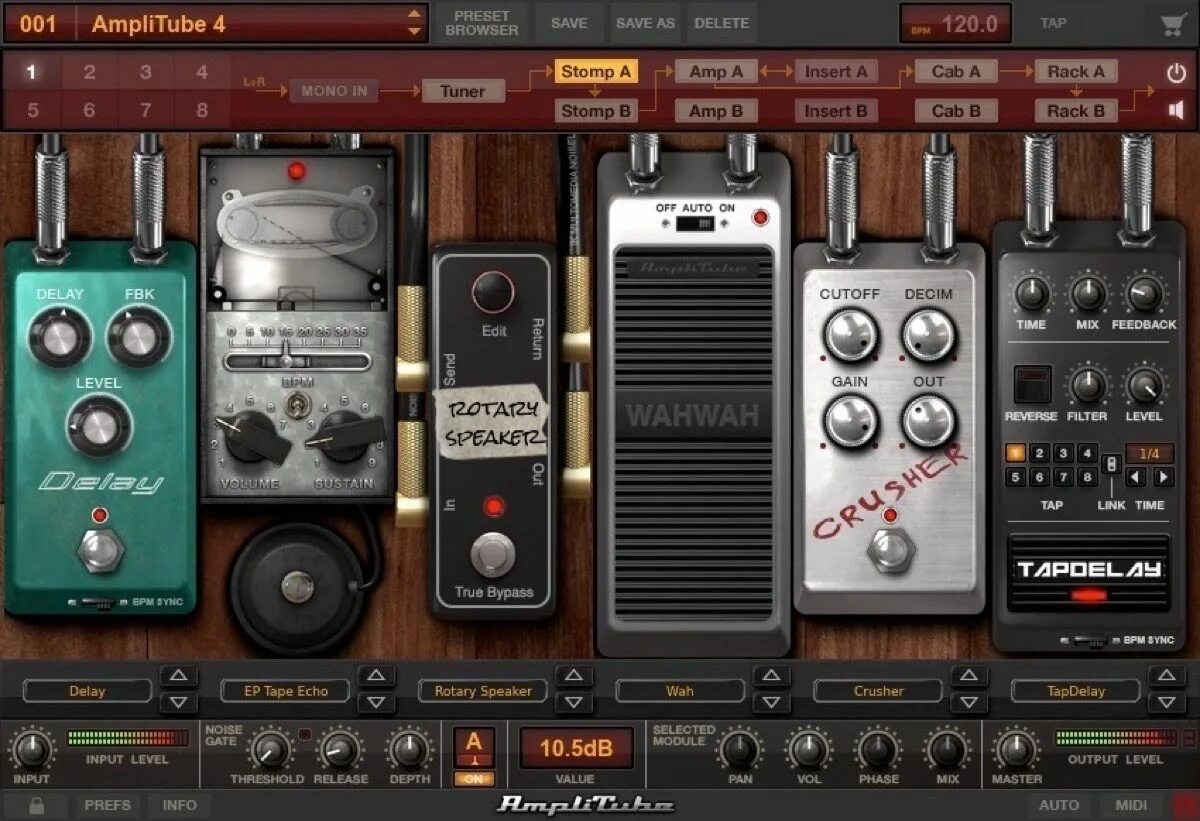This screenshot has width=1200, height=821.
Task: Switch to preset slot 2
Action: tap(90, 72)
